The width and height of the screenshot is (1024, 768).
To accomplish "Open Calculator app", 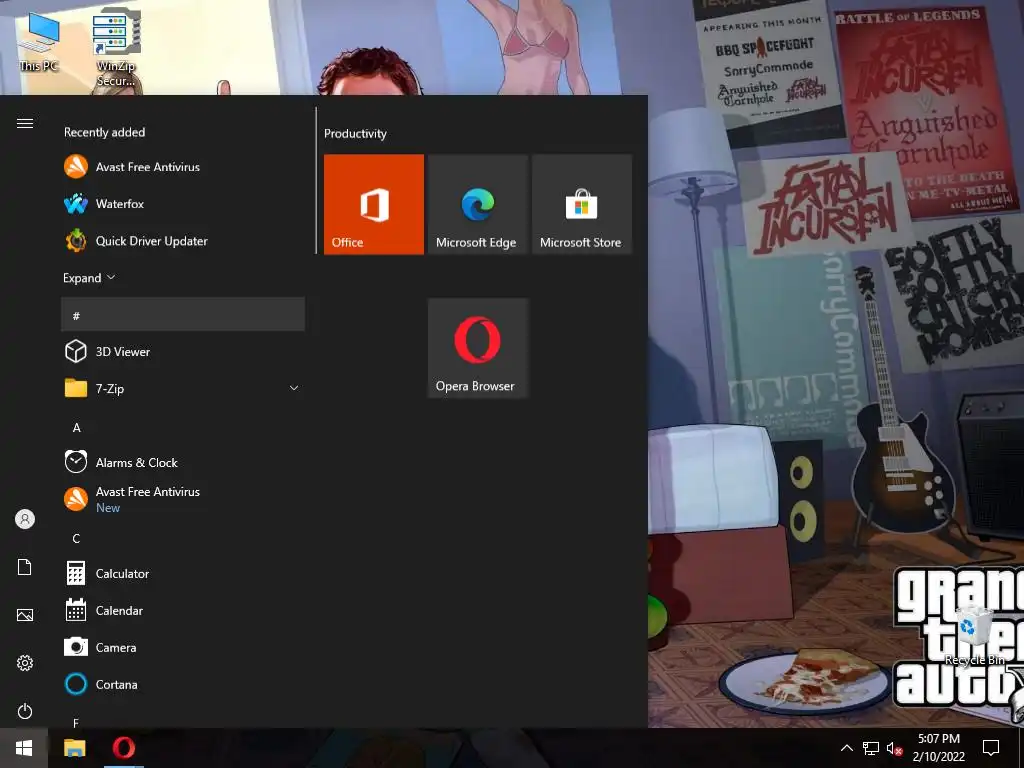I will pyautogui.click(x=183, y=573).
